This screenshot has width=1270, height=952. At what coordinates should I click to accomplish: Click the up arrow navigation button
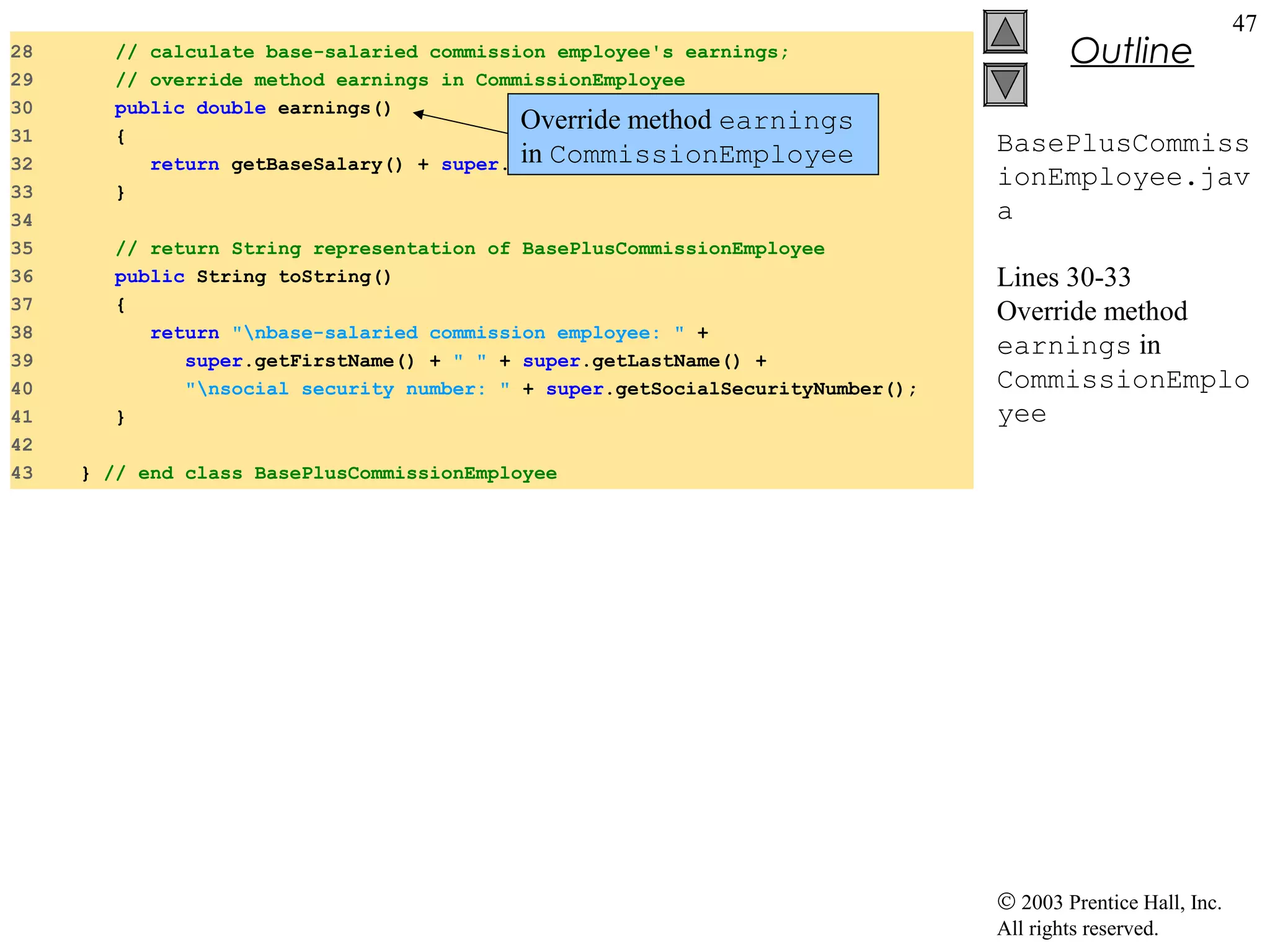pyautogui.click(x=1005, y=32)
